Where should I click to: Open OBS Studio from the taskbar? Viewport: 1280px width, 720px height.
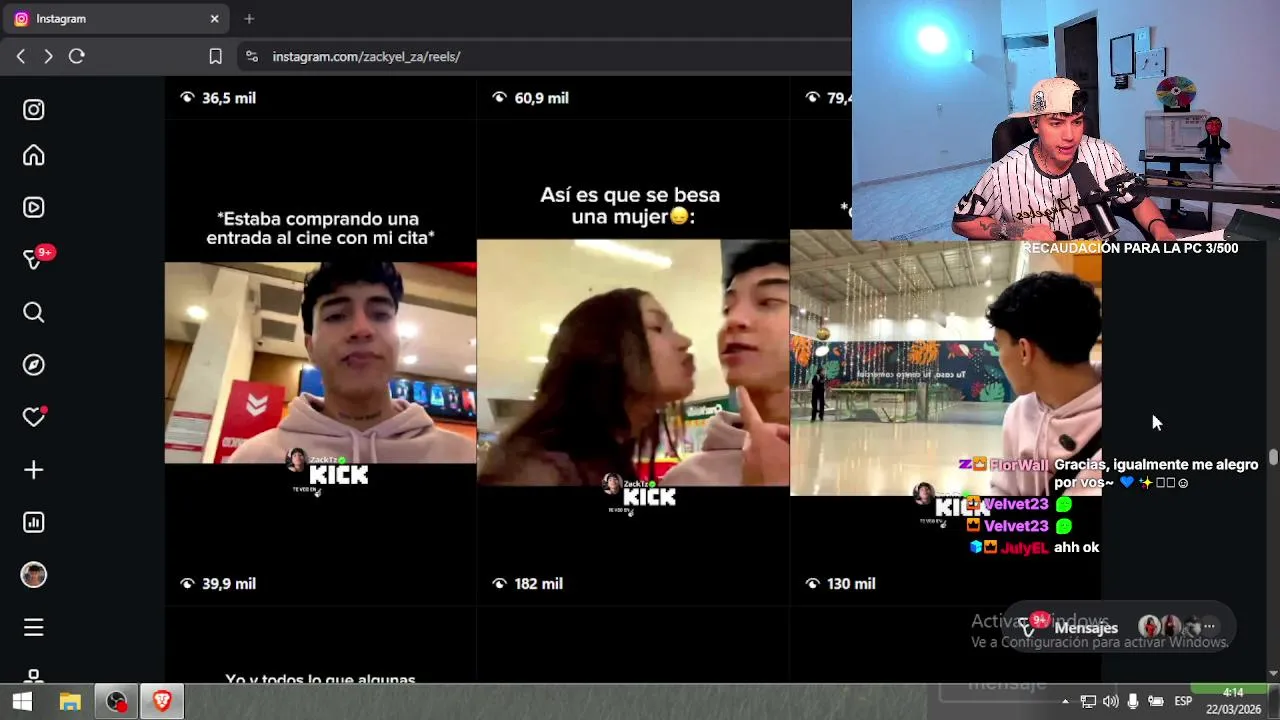point(116,702)
